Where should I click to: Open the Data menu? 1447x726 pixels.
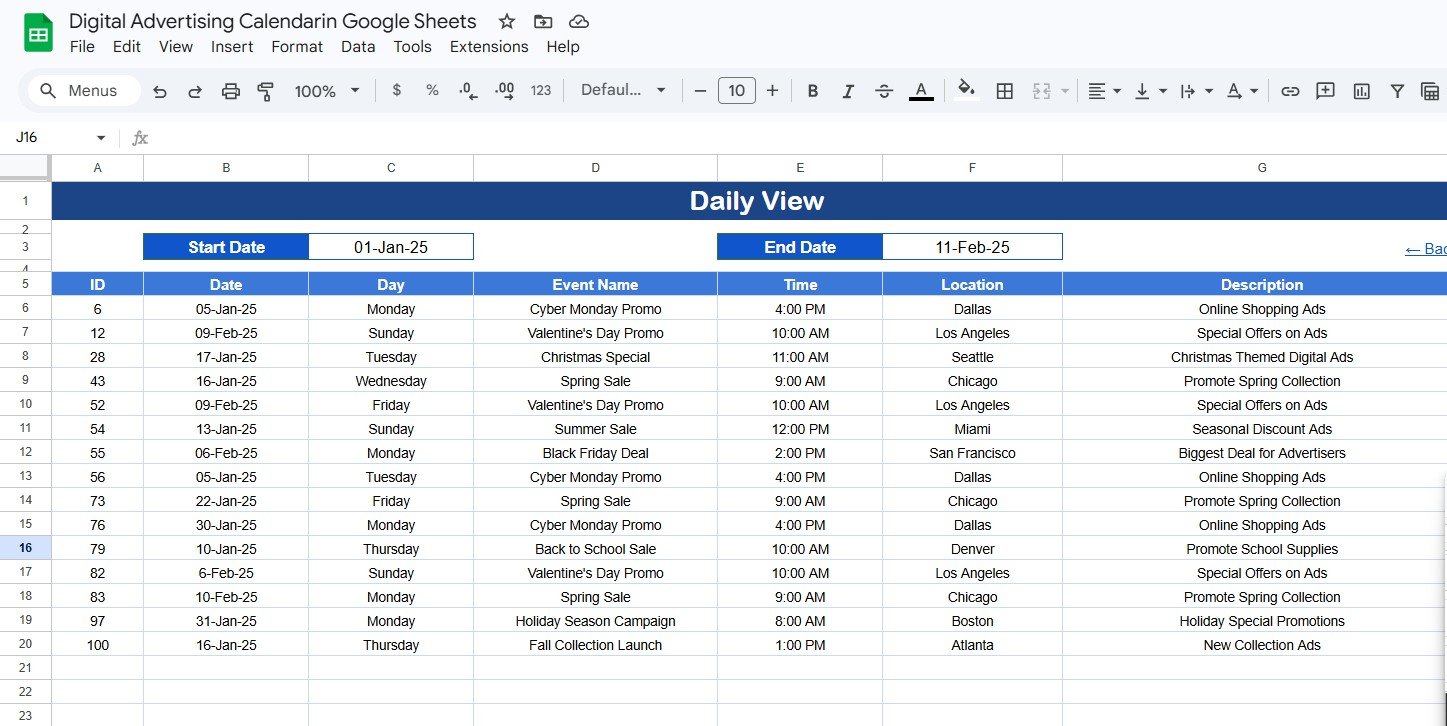click(358, 47)
